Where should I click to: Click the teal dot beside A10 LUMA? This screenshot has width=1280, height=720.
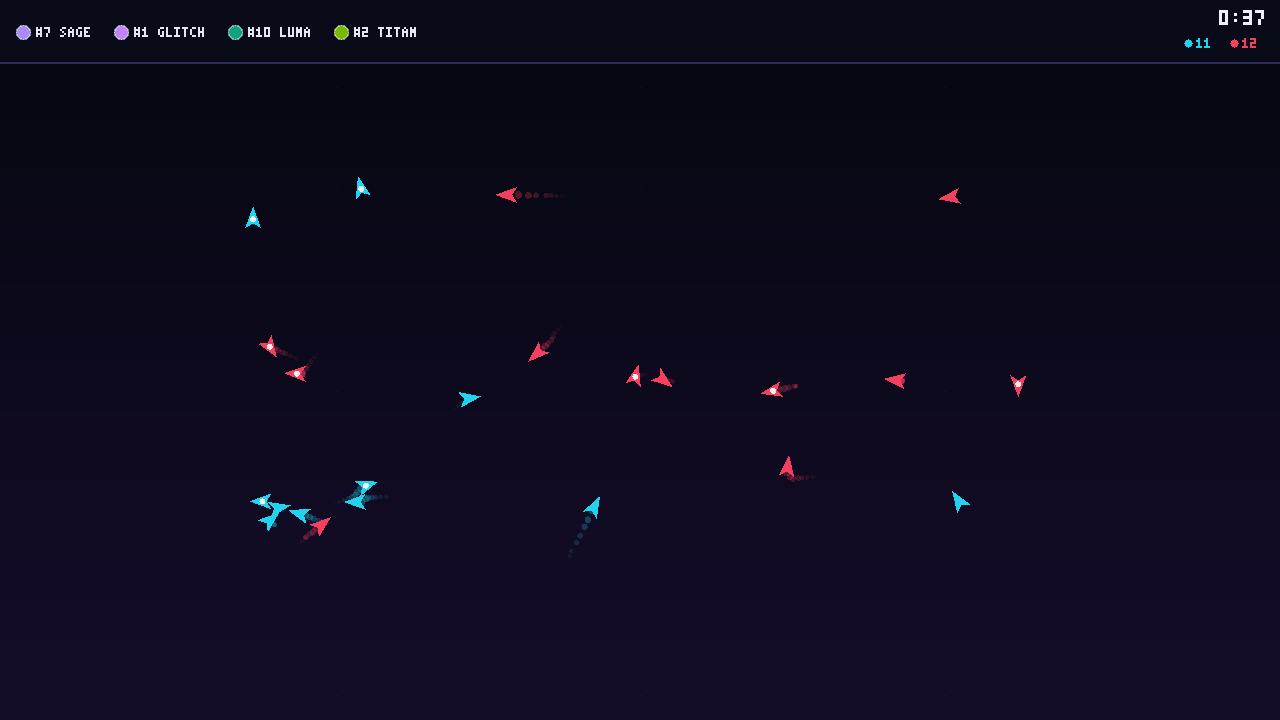click(x=235, y=33)
